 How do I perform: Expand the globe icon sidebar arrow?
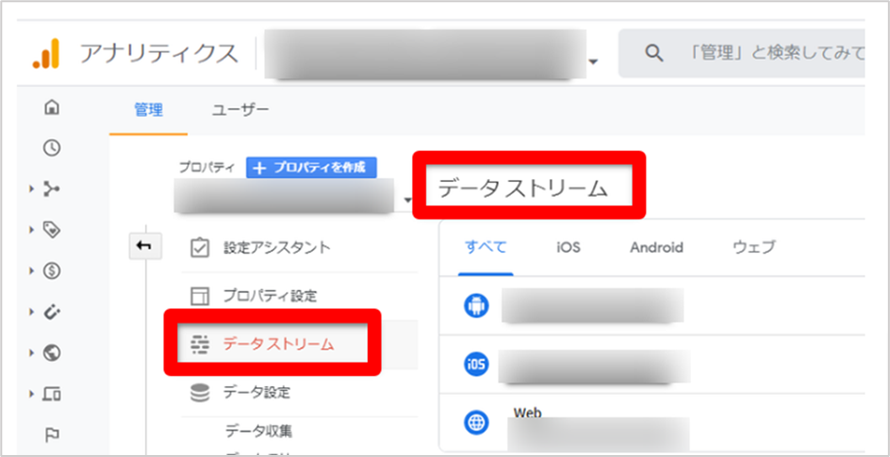click(x=32, y=353)
